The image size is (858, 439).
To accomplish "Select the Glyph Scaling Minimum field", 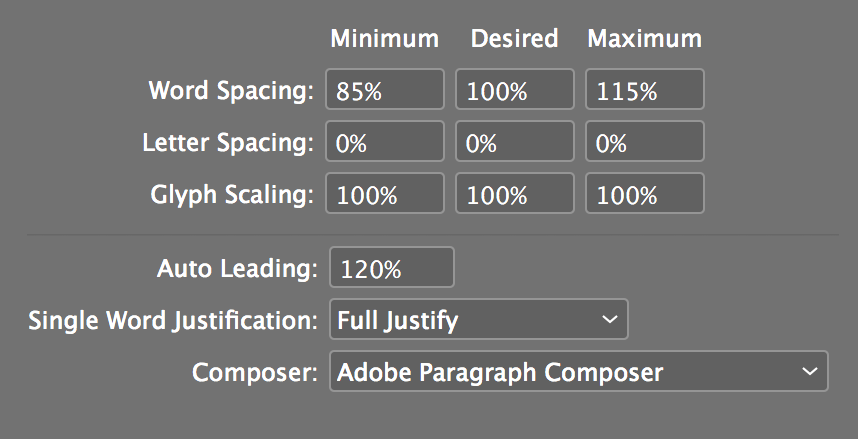I will pos(385,194).
